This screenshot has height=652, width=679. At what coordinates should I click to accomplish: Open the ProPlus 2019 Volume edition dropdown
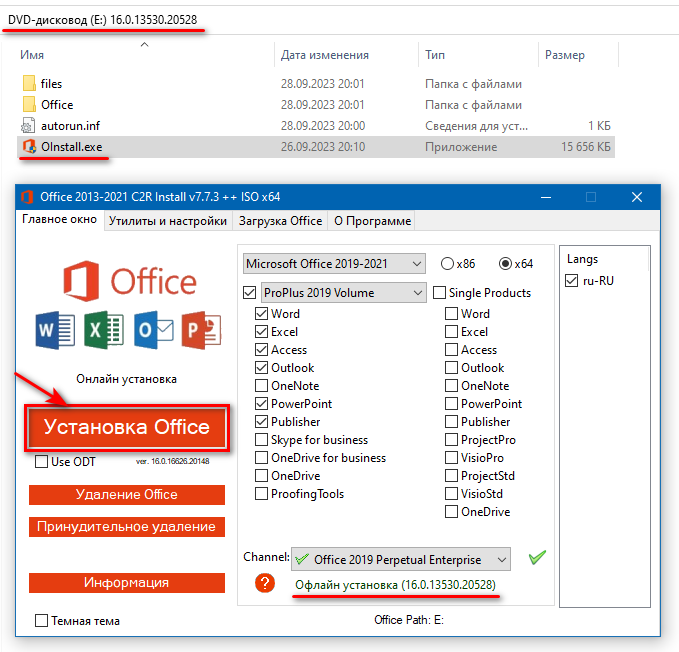(343, 293)
